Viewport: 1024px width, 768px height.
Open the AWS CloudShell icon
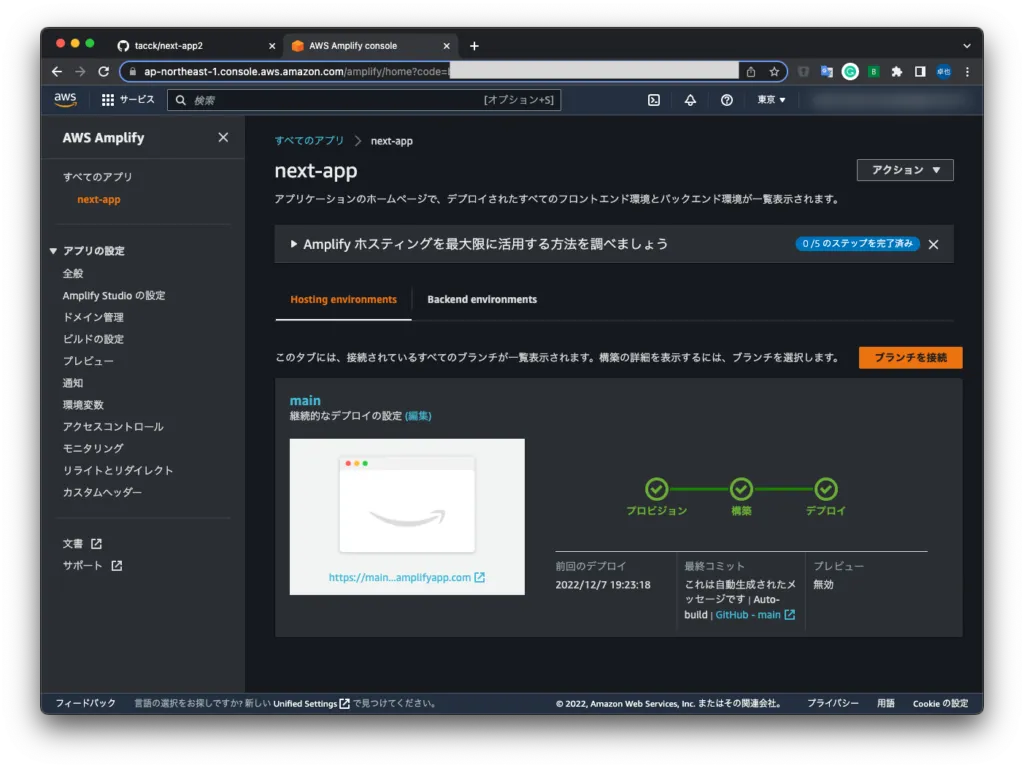tap(653, 100)
